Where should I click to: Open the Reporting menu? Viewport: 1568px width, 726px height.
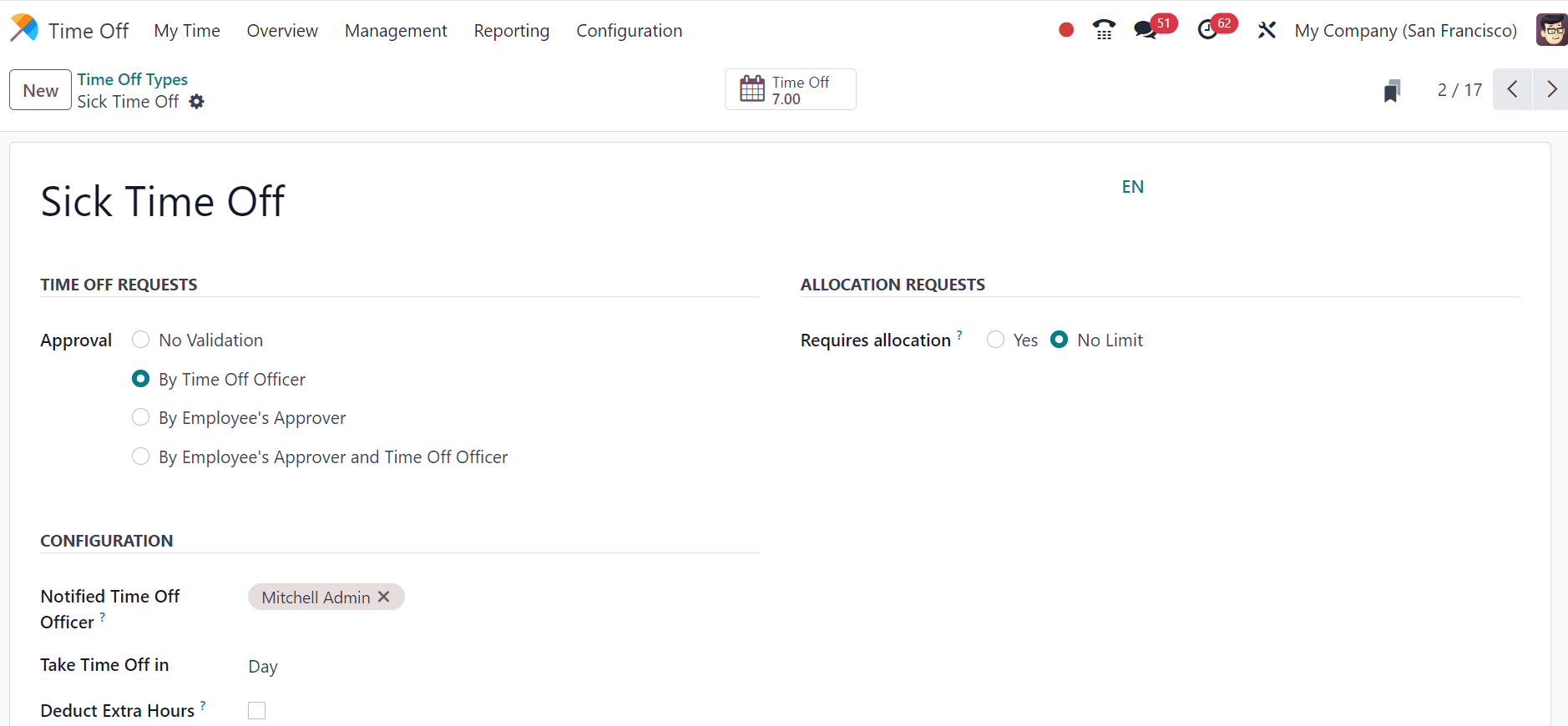coord(511,31)
